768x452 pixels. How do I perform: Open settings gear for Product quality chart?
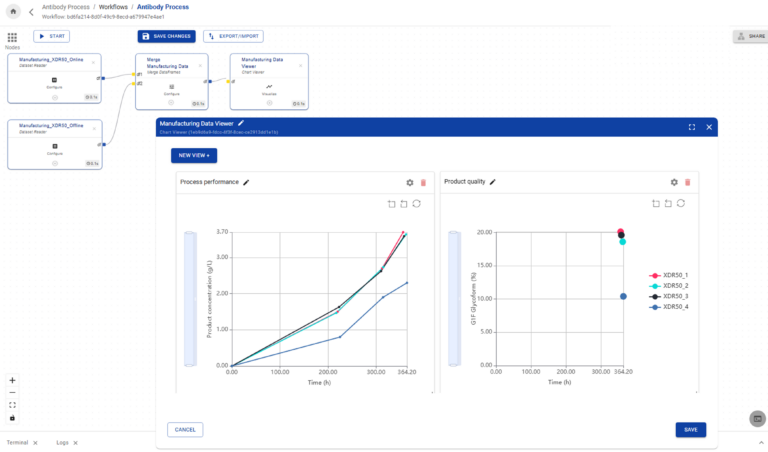point(674,182)
